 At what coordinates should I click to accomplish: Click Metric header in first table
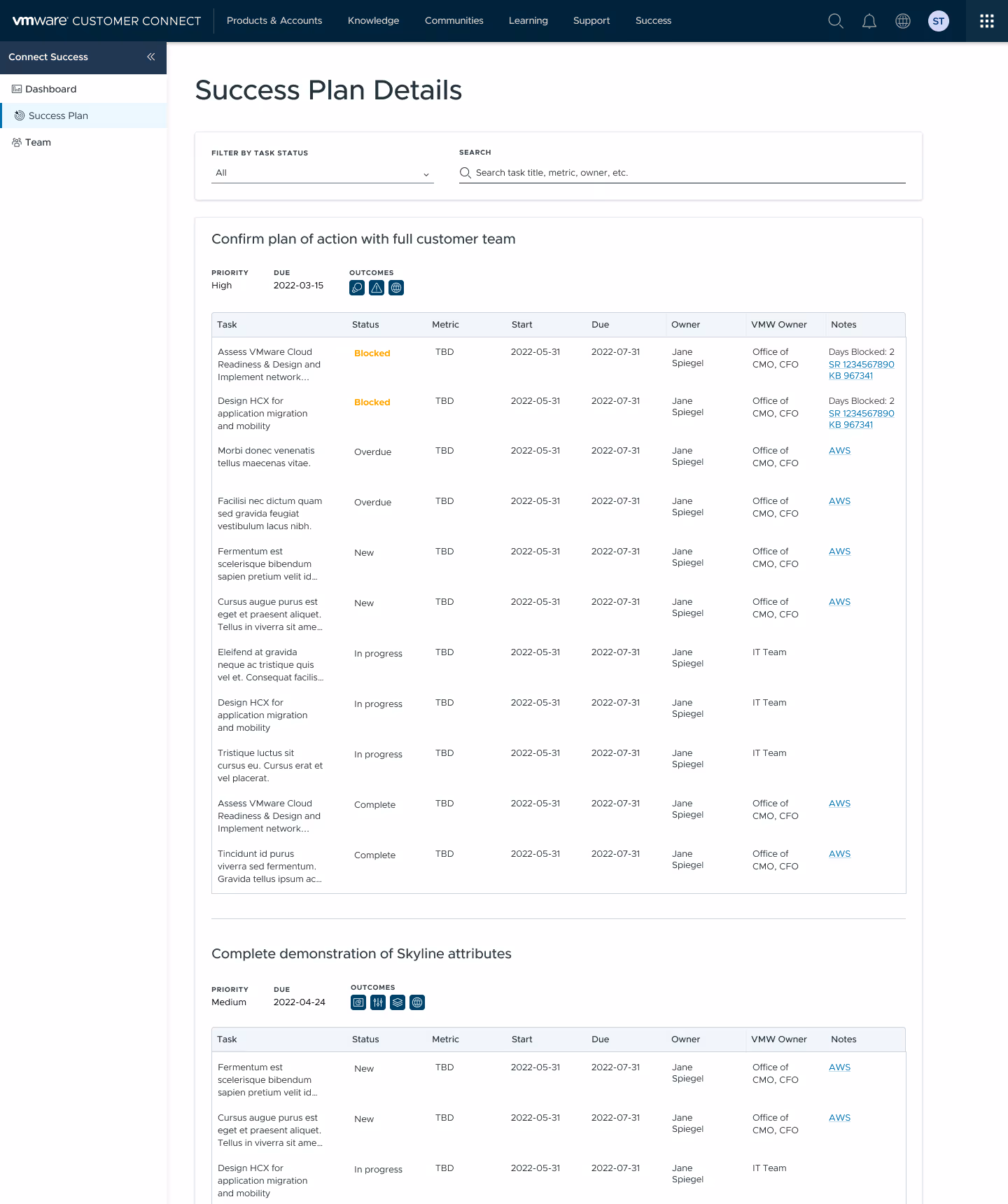[x=445, y=325]
